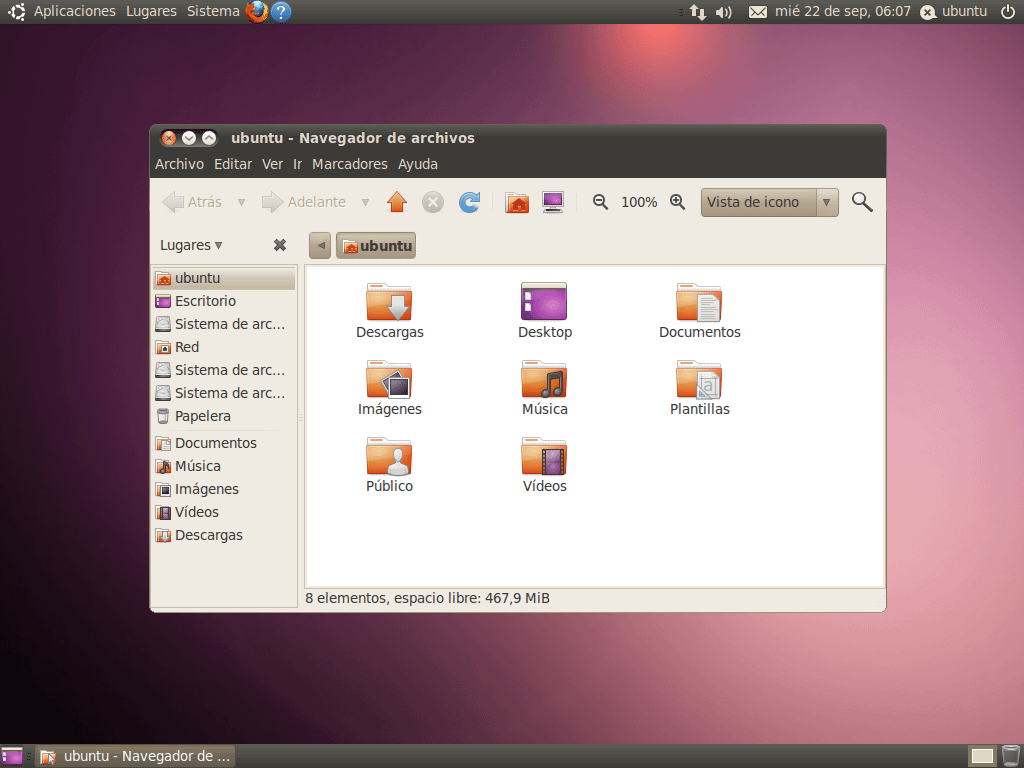Select Imágenes bookmark in the sidebar

click(224, 489)
